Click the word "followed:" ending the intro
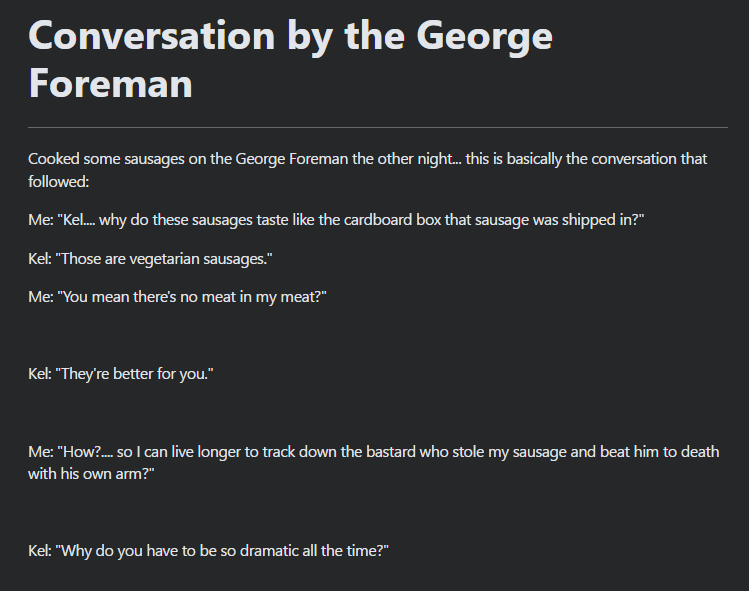The image size is (749, 591). pos(59,182)
